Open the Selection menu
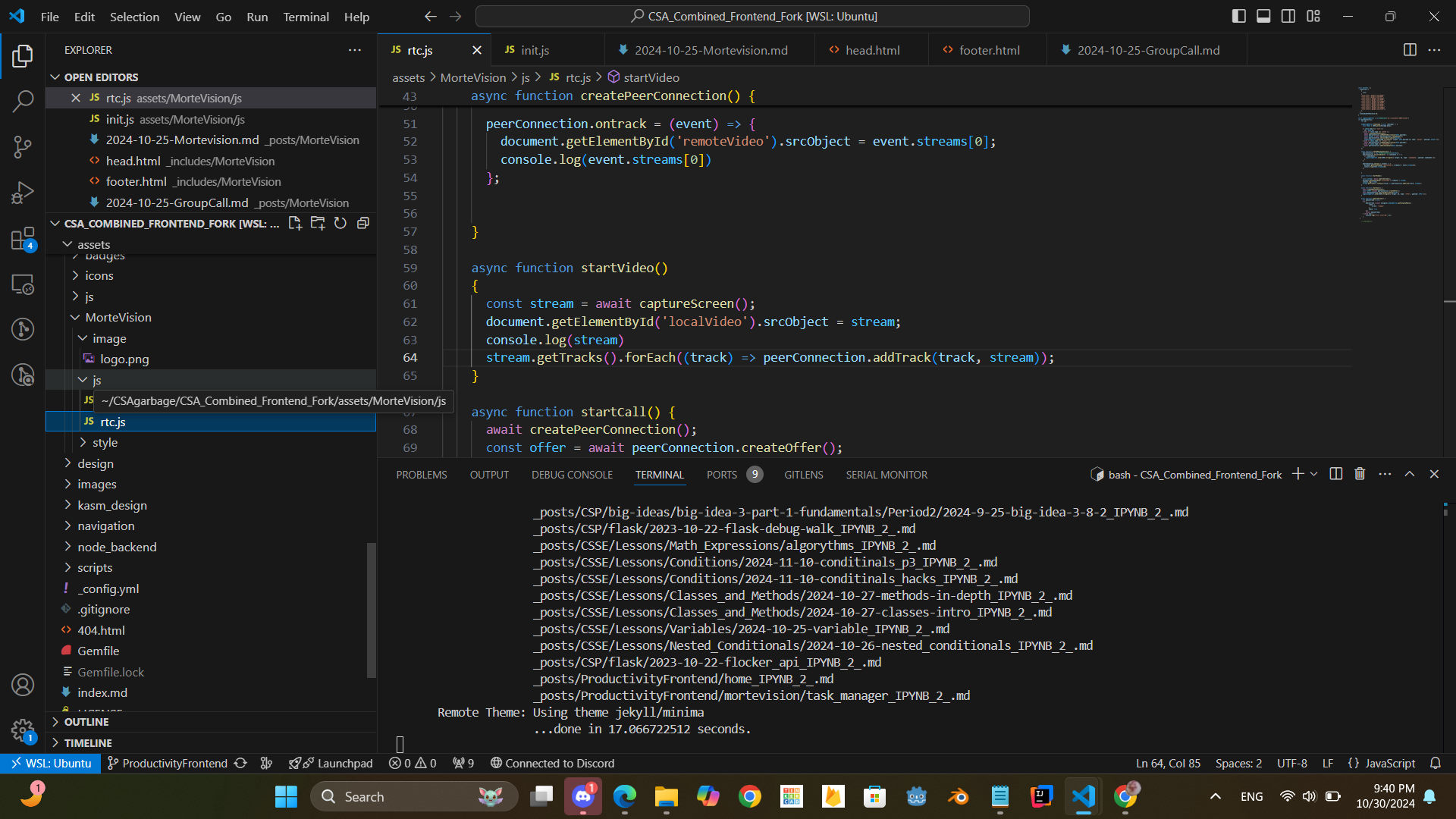Image resolution: width=1456 pixels, height=819 pixels. (134, 16)
